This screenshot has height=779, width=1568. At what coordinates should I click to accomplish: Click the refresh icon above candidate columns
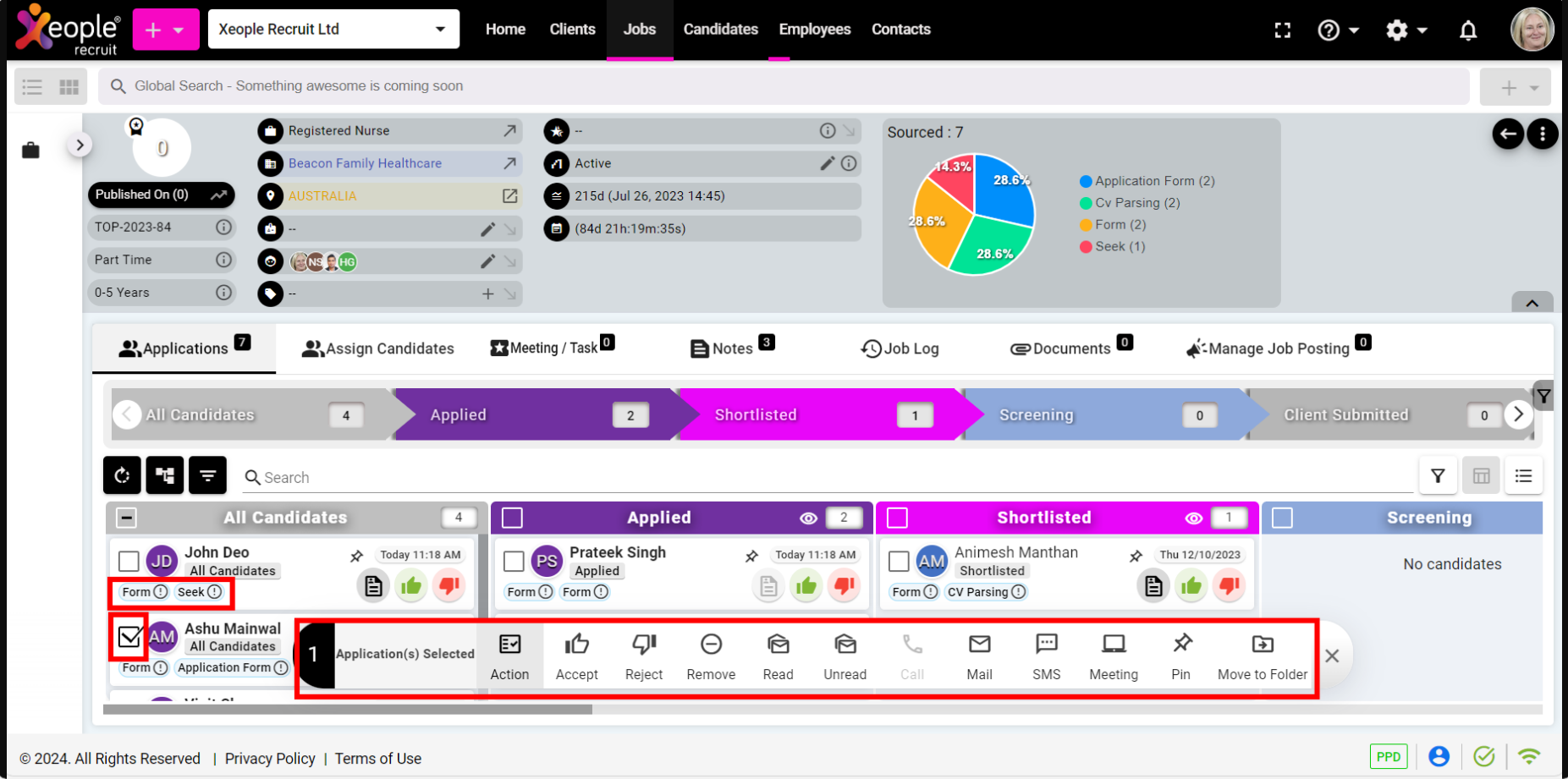coord(122,475)
